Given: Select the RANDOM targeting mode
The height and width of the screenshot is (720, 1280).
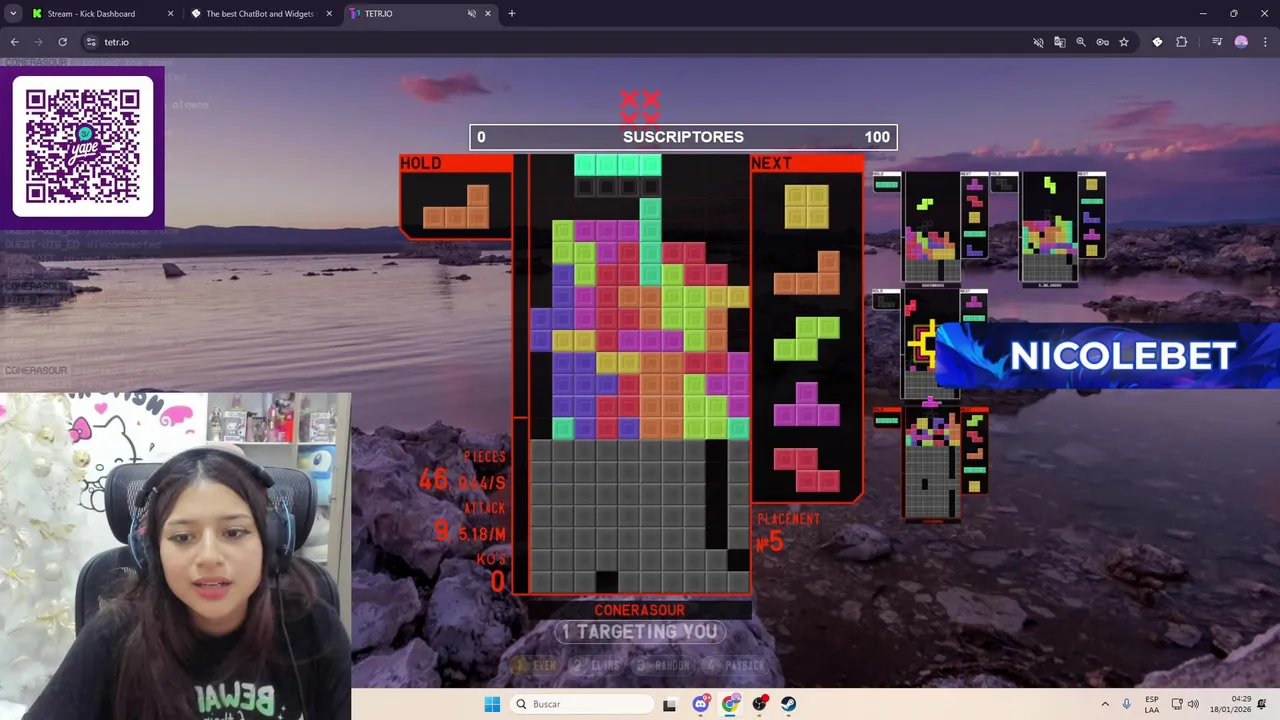Looking at the screenshot, I should [x=664, y=665].
